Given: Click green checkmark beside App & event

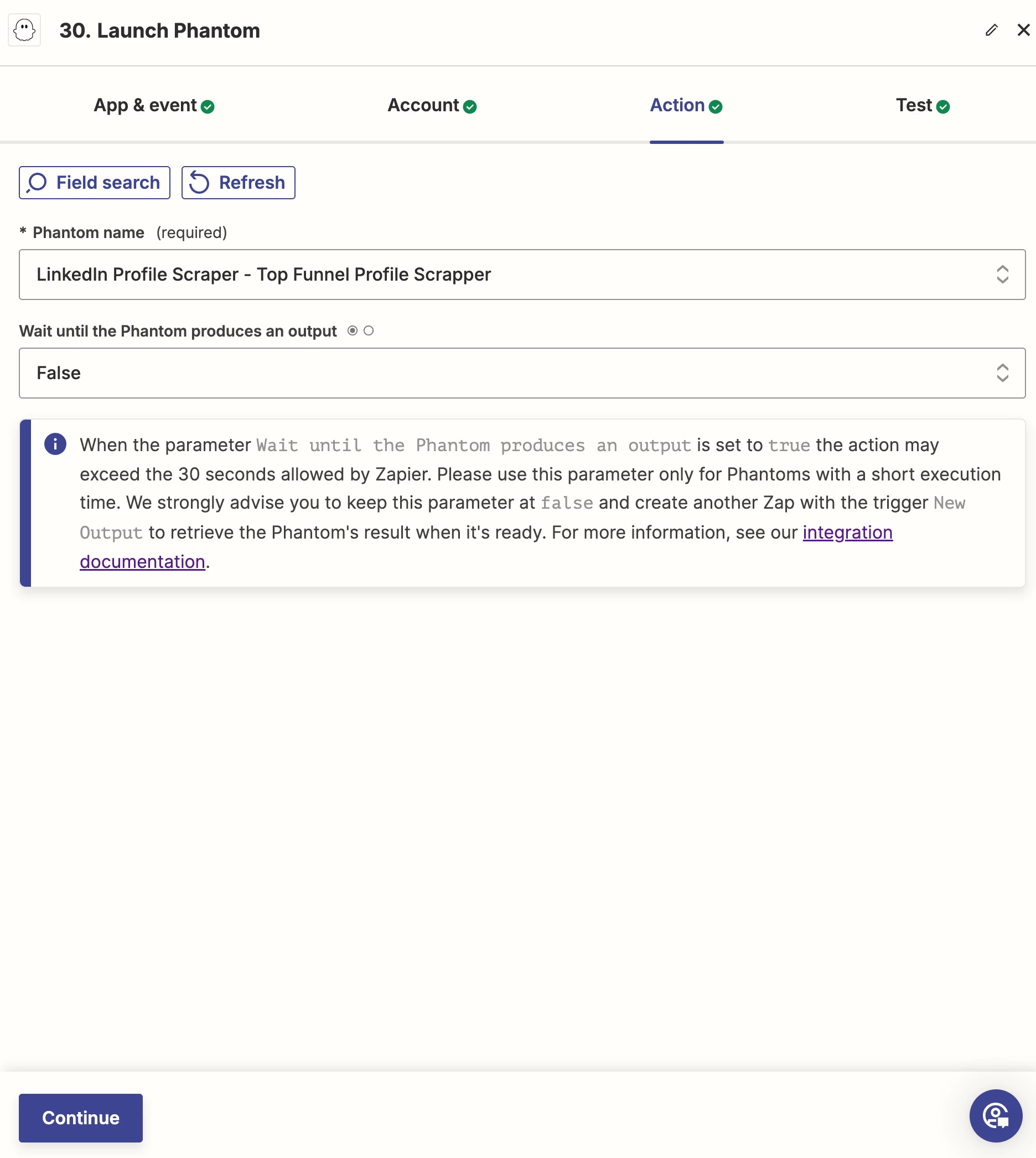Looking at the screenshot, I should (x=208, y=106).
